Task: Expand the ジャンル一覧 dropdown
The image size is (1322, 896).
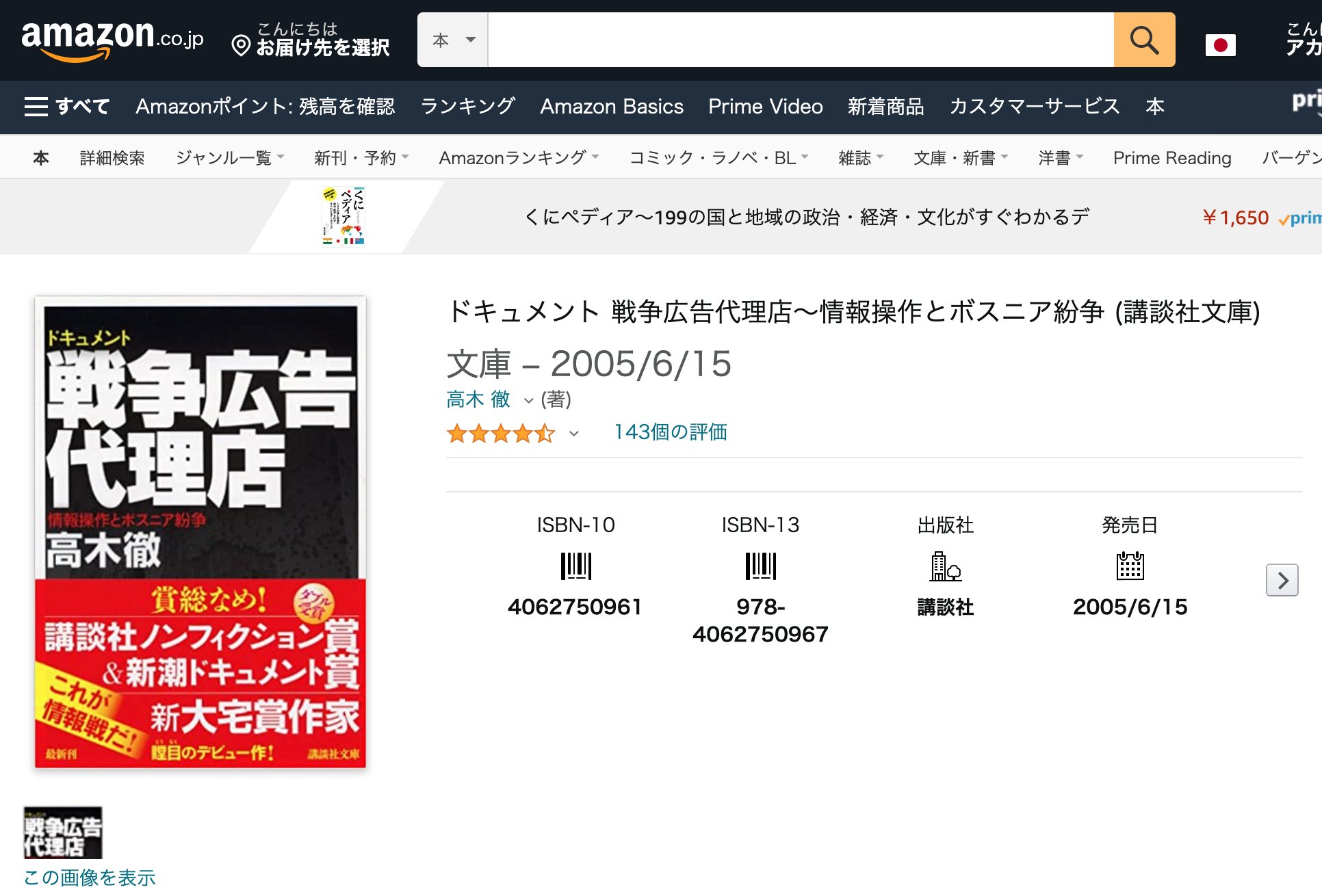Action: click(x=230, y=158)
